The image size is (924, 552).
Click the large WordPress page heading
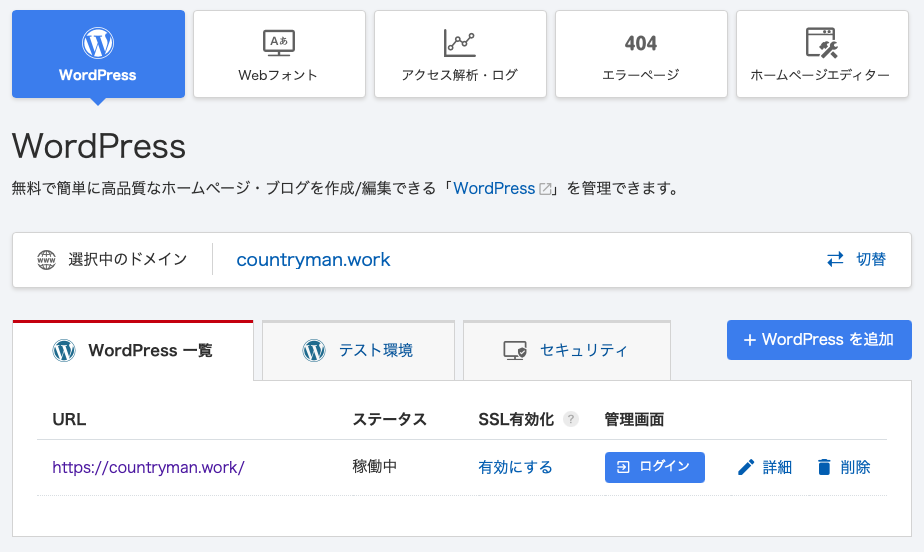pos(99,146)
